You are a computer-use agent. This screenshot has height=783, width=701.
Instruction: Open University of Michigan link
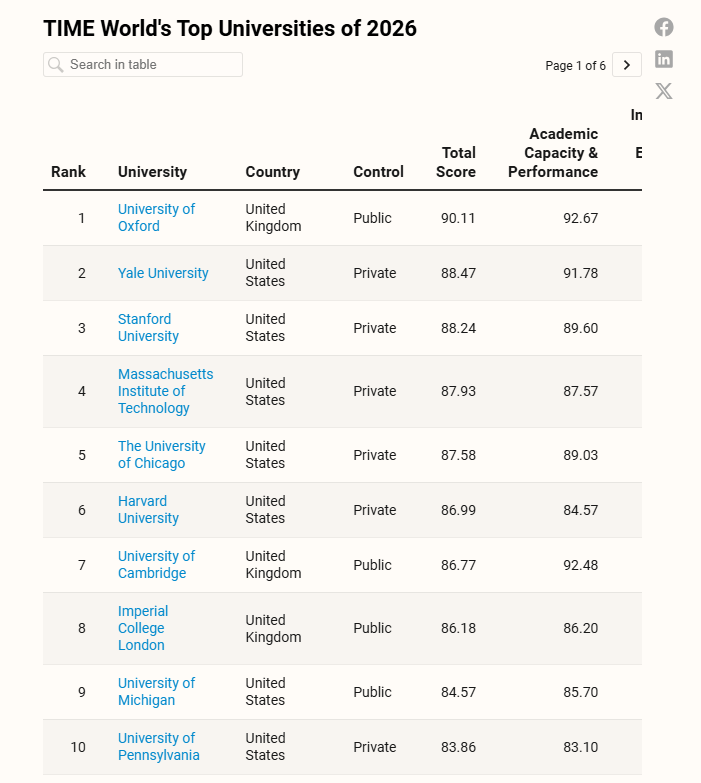point(156,691)
